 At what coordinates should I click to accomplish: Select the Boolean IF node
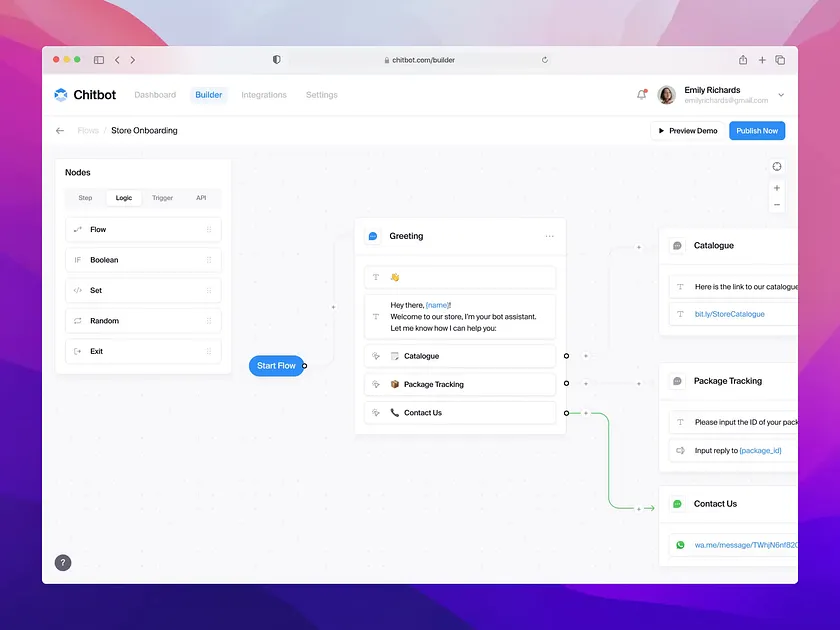[x=142, y=259]
